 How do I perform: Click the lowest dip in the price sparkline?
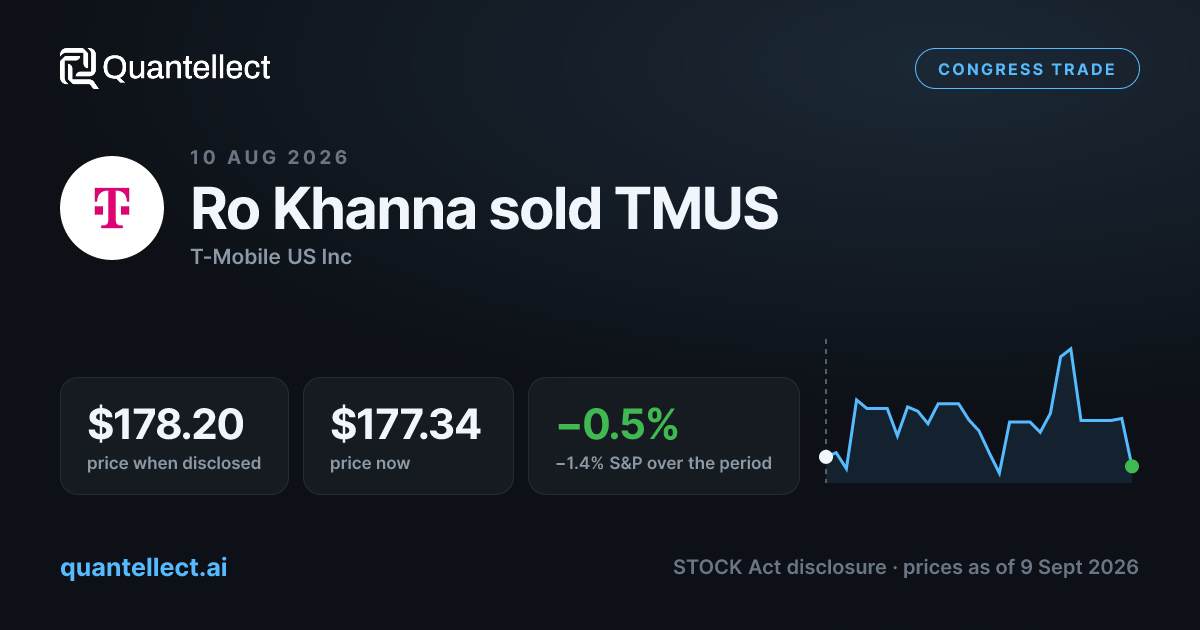click(x=1000, y=474)
